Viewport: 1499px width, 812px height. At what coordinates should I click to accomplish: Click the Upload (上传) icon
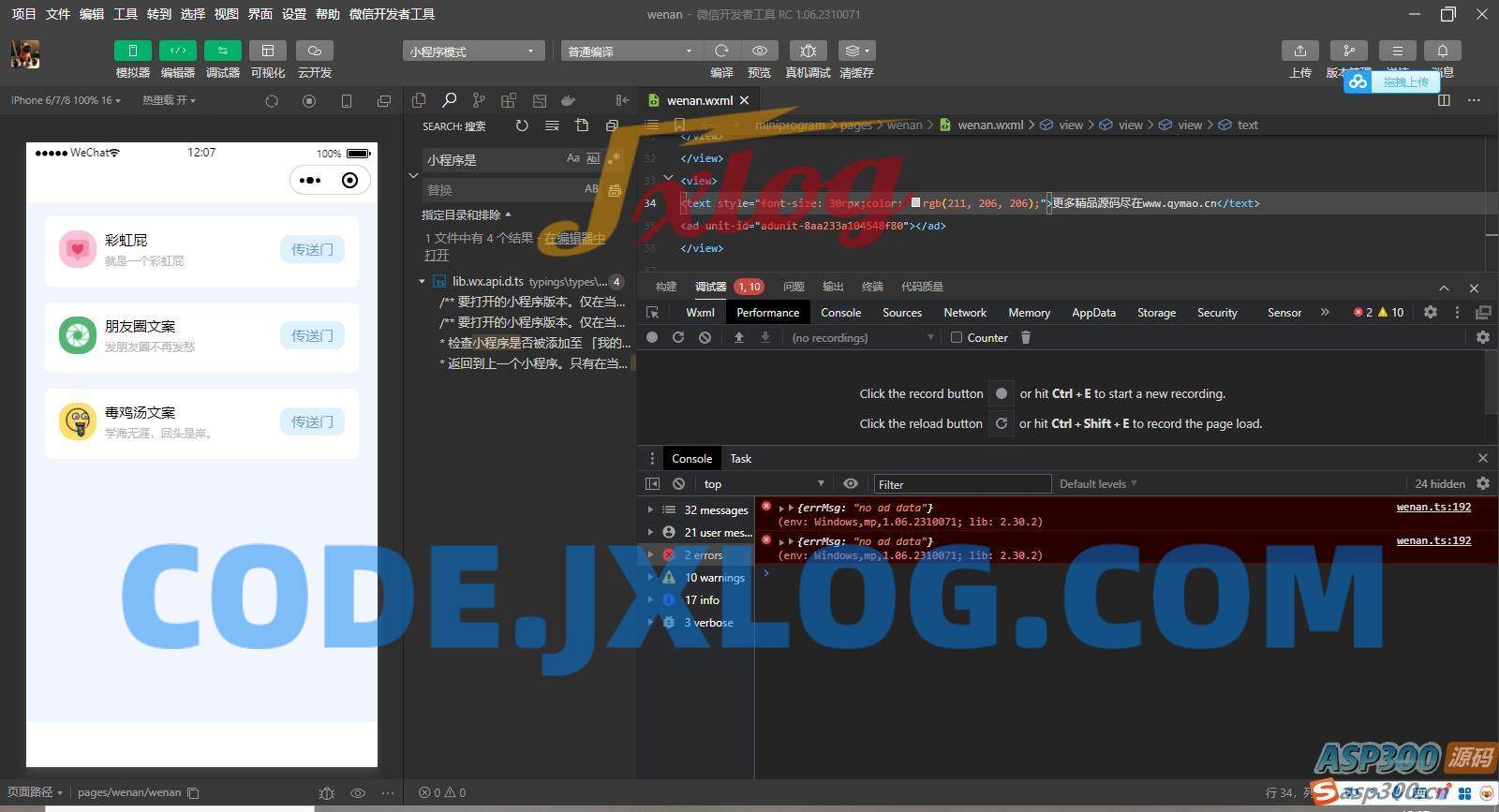[1299, 51]
